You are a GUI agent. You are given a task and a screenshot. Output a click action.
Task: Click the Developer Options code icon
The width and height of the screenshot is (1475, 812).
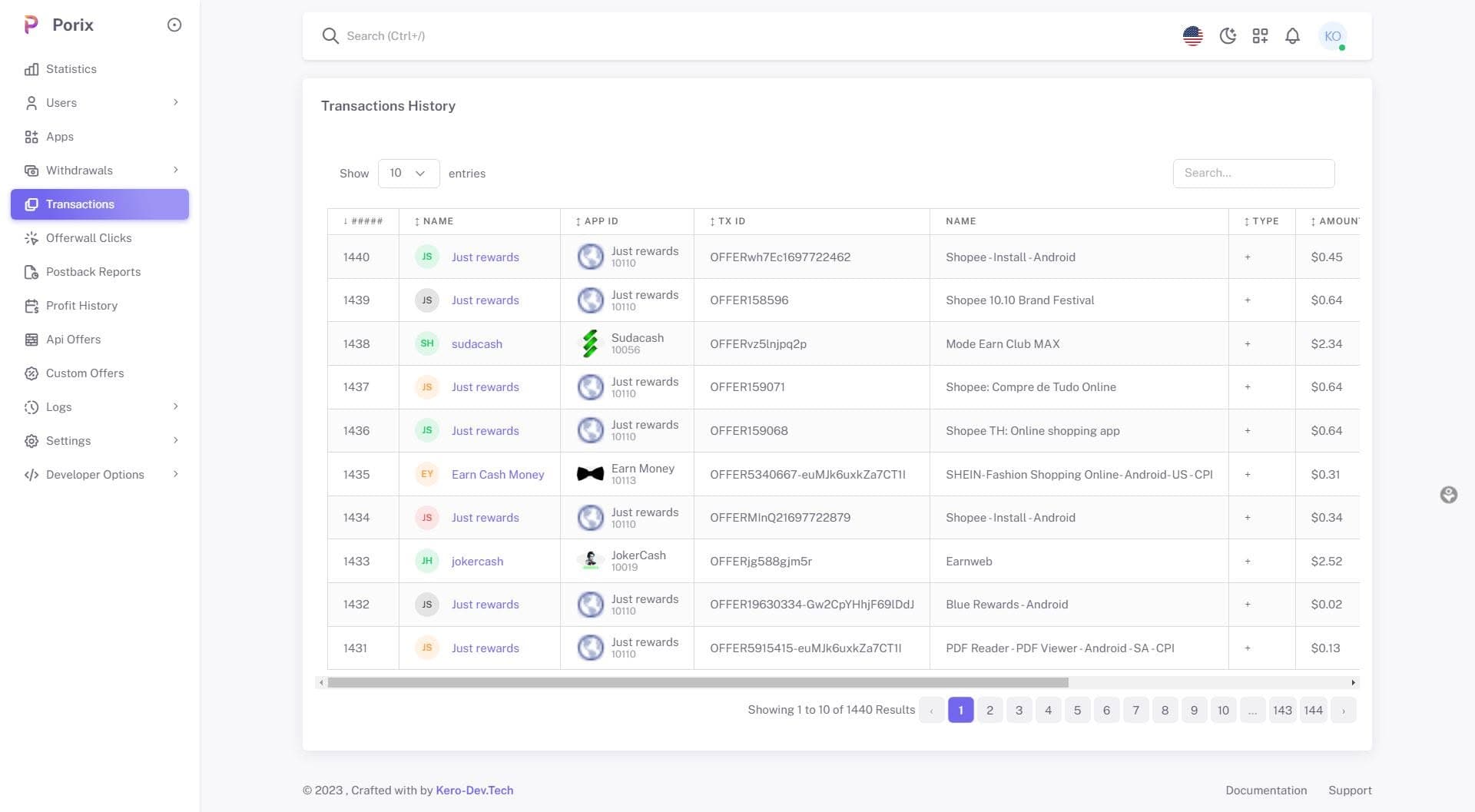(x=31, y=475)
